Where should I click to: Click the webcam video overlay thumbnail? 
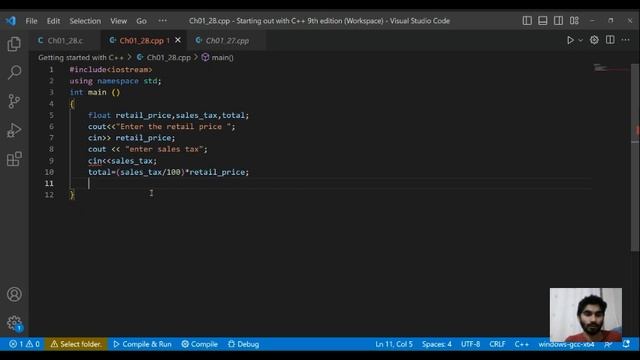586,315
